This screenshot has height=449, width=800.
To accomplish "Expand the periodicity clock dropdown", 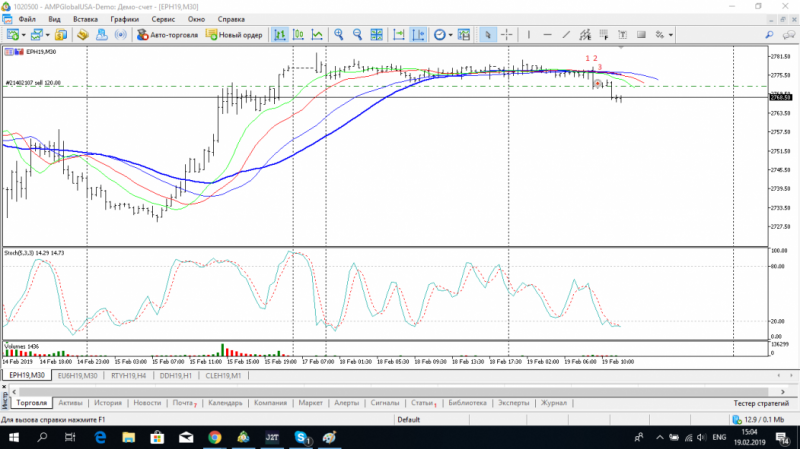I will [451, 35].
